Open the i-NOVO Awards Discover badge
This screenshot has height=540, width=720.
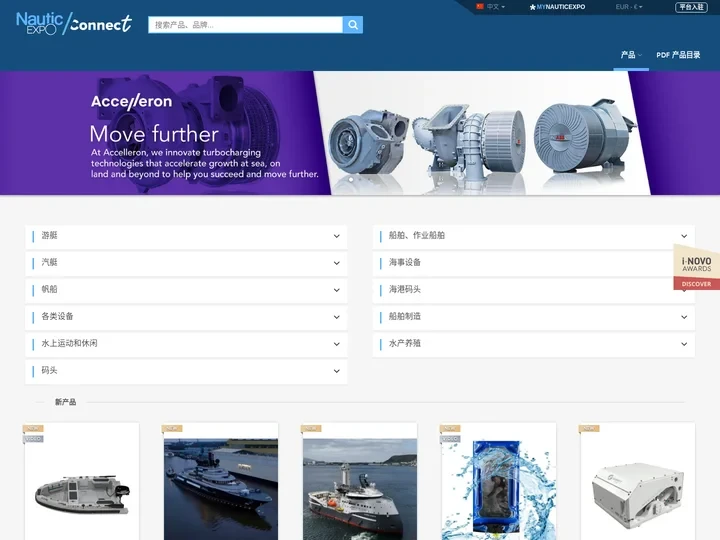pos(696,267)
